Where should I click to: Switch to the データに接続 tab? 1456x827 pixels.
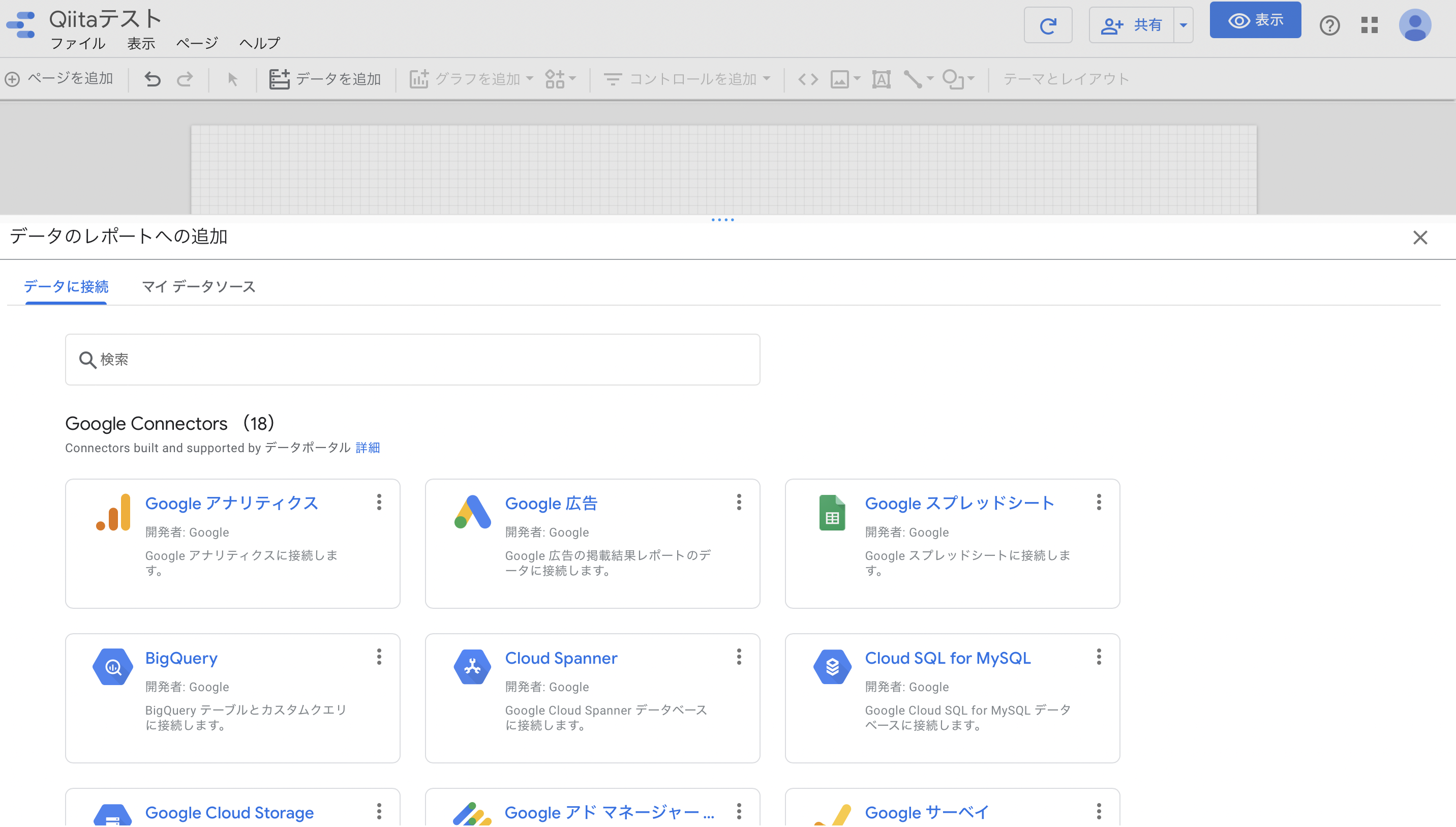[66, 287]
